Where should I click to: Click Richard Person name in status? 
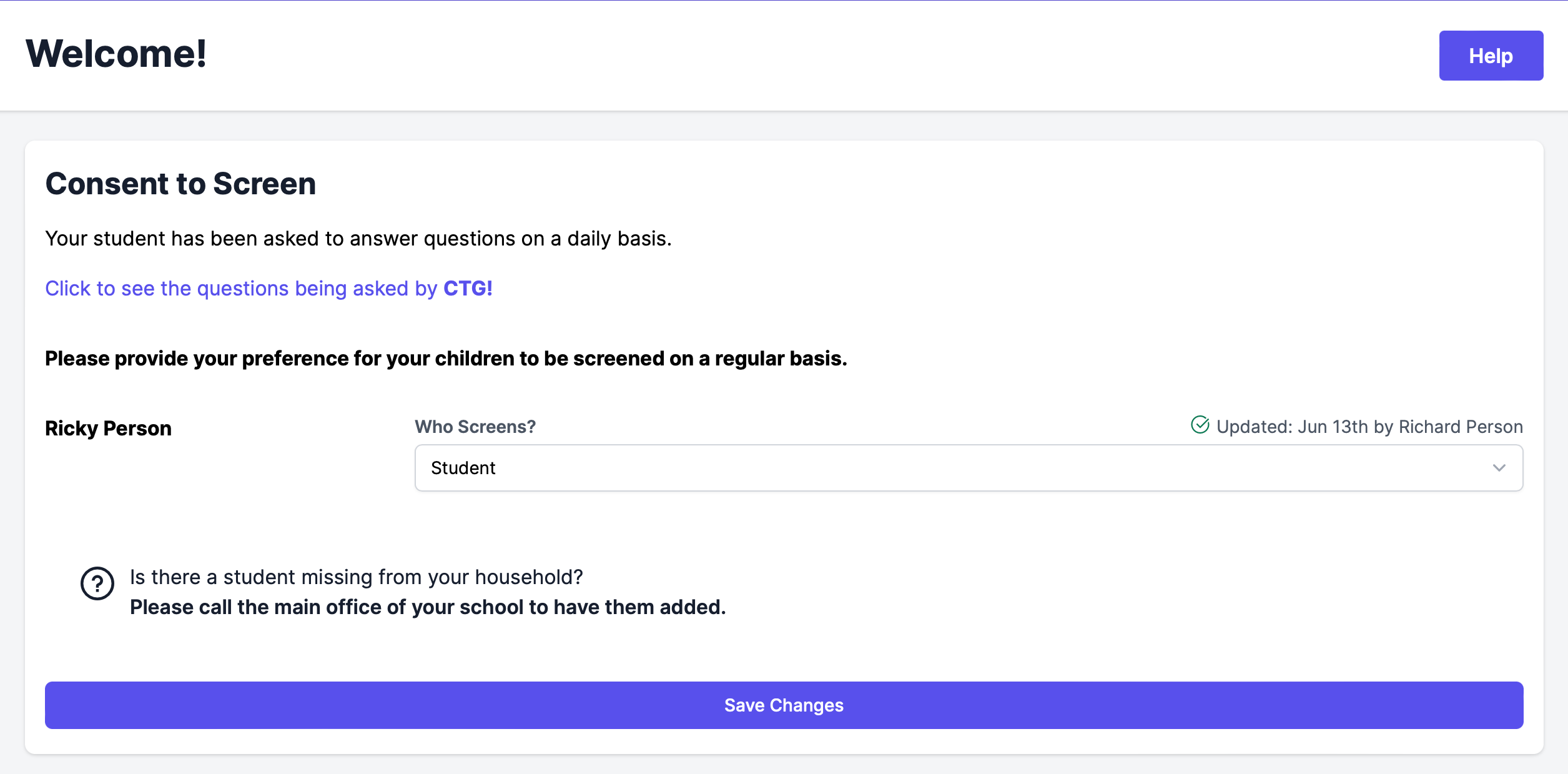point(1461,427)
